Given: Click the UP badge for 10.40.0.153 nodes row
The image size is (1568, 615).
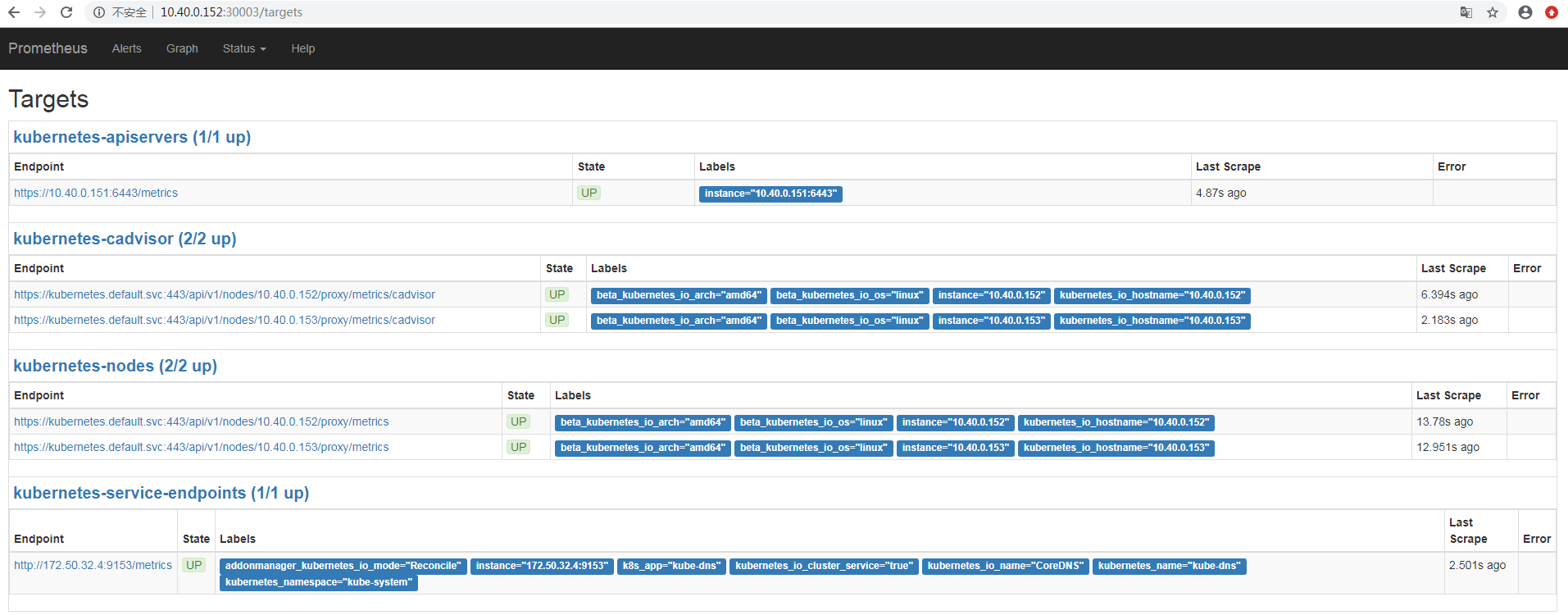Looking at the screenshot, I should tap(519, 447).
